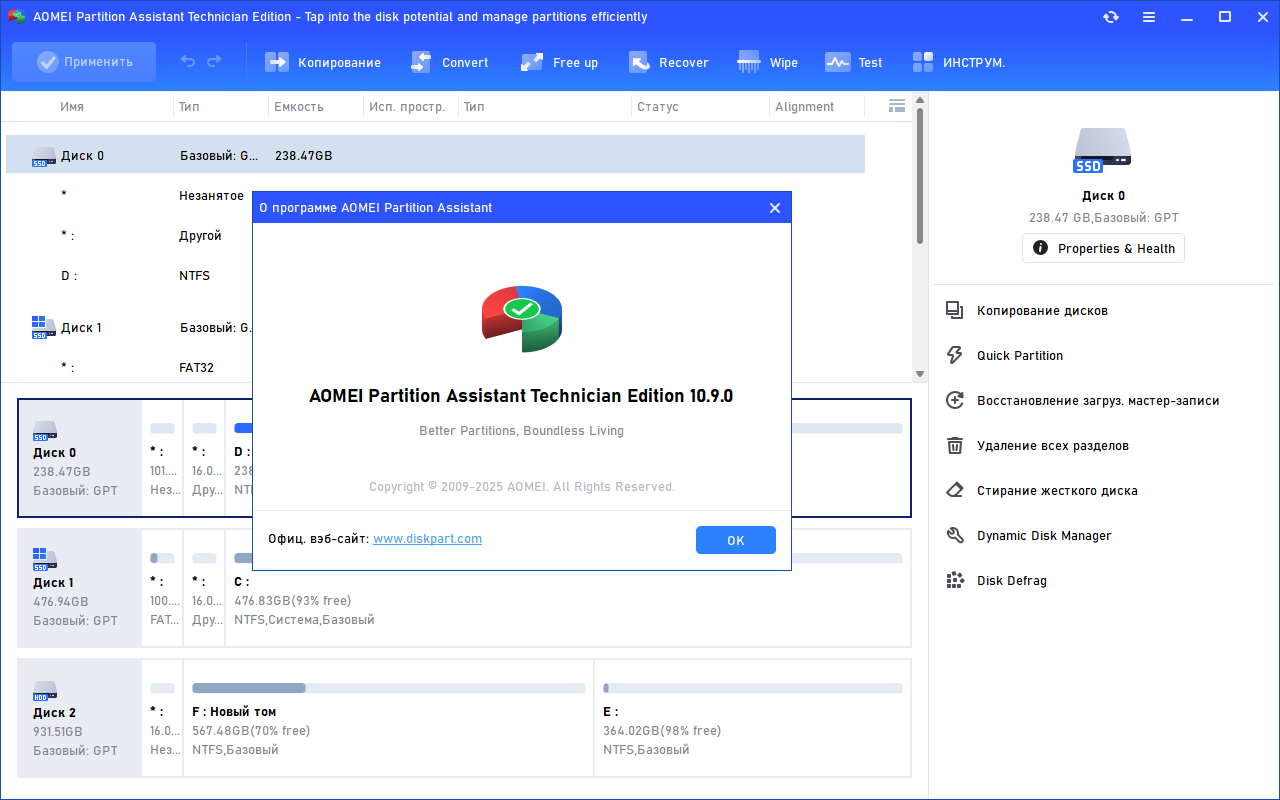Open the Test toolbar item
The width and height of the screenshot is (1280, 800).
(x=853, y=62)
